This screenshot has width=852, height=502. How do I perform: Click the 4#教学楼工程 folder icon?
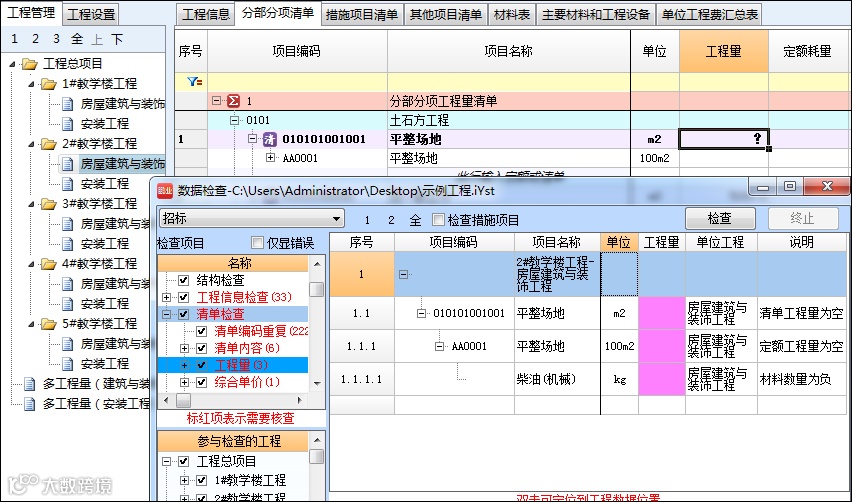coord(49,264)
